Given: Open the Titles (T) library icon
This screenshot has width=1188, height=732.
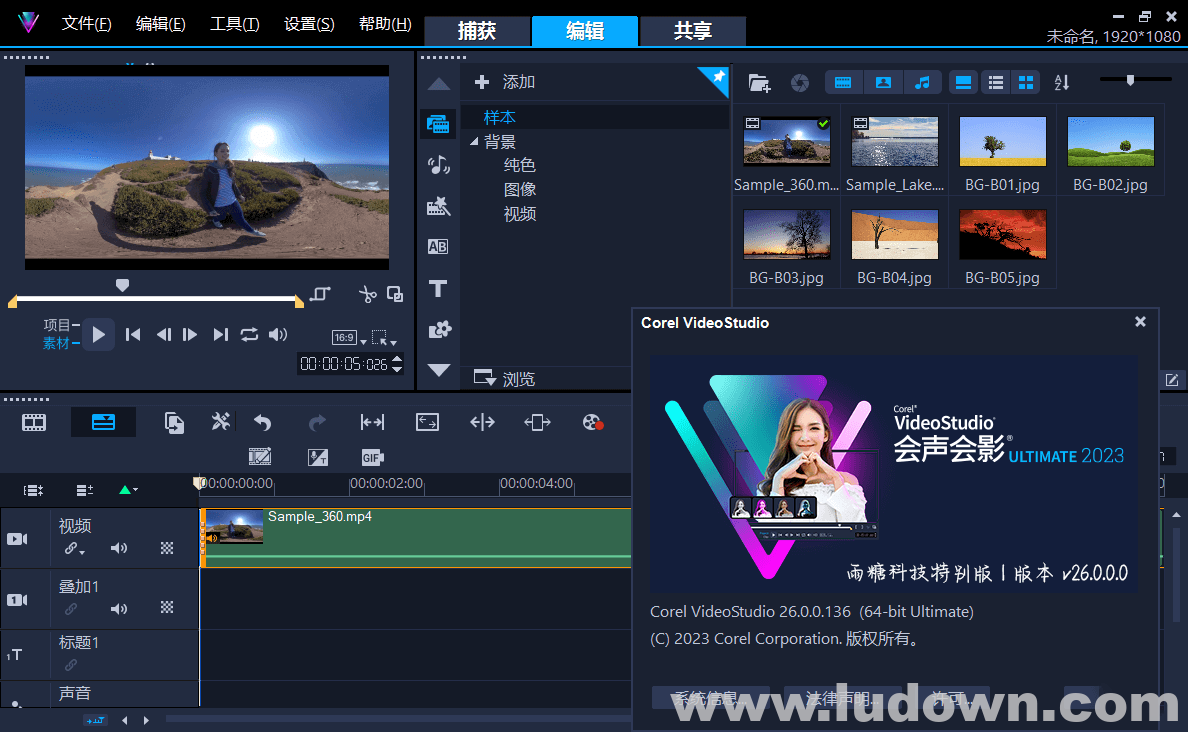Looking at the screenshot, I should (438, 288).
